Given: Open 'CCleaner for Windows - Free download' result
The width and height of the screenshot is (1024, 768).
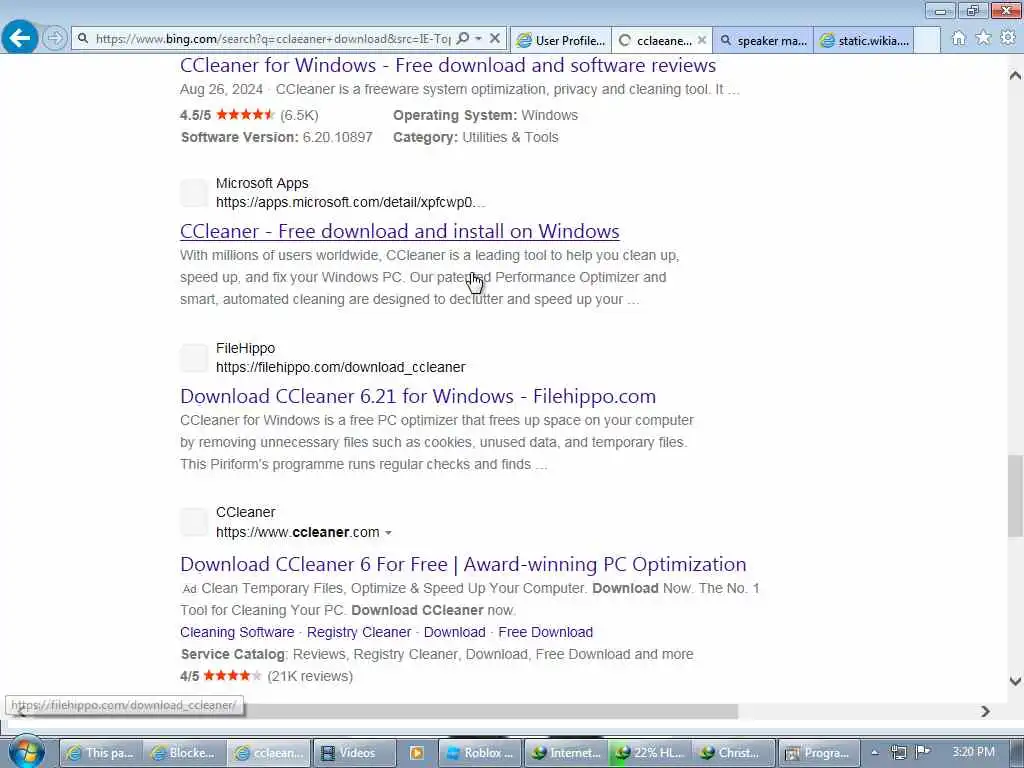Looking at the screenshot, I should click(x=448, y=65).
